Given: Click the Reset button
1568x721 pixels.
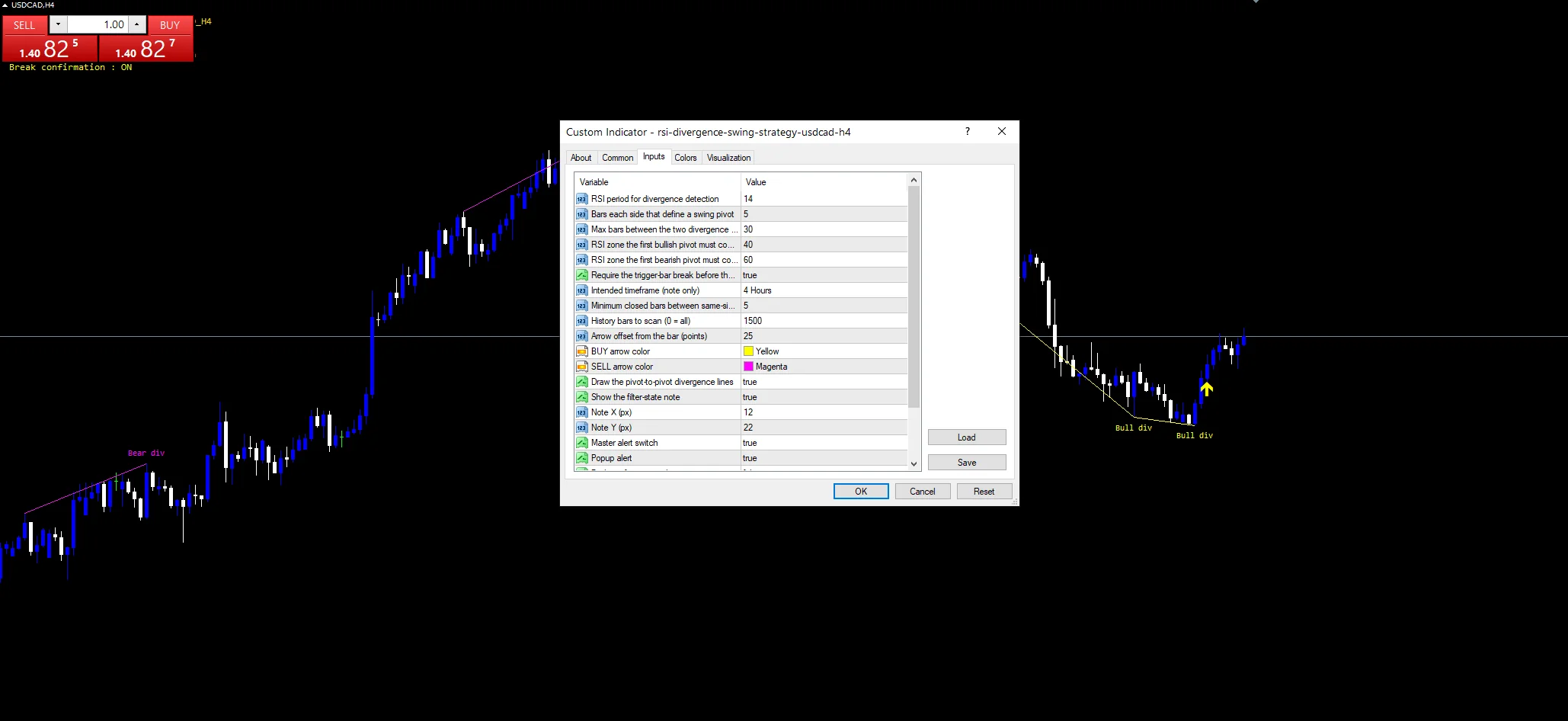Looking at the screenshot, I should (984, 492).
